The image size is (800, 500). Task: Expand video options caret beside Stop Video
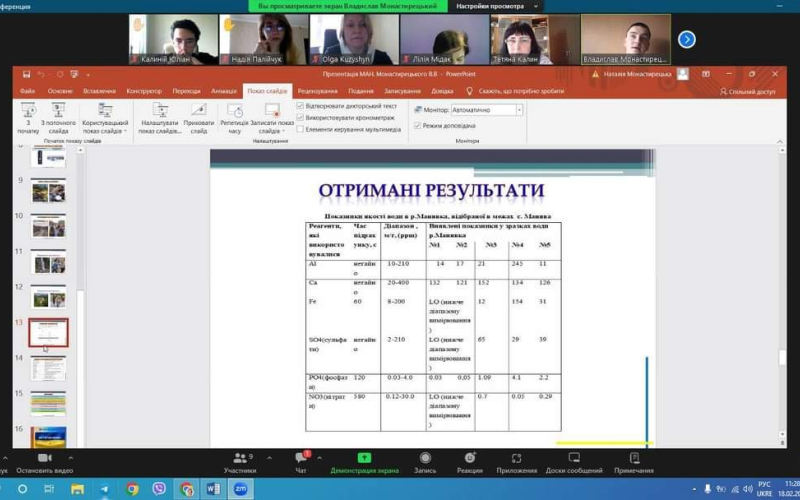click(x=70, y=458)
